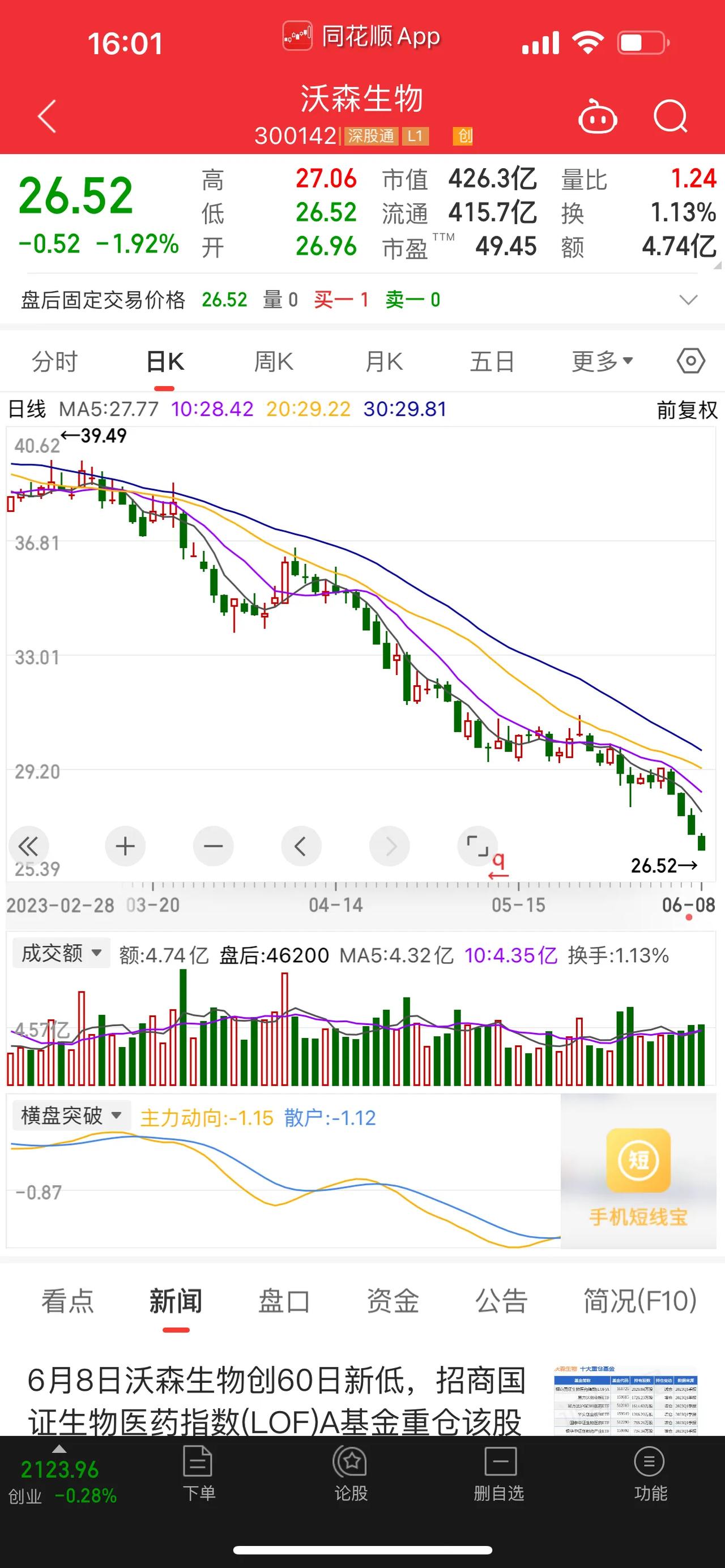
Task: Tap 市值 426.3亿 value
Action: (492, 178)
